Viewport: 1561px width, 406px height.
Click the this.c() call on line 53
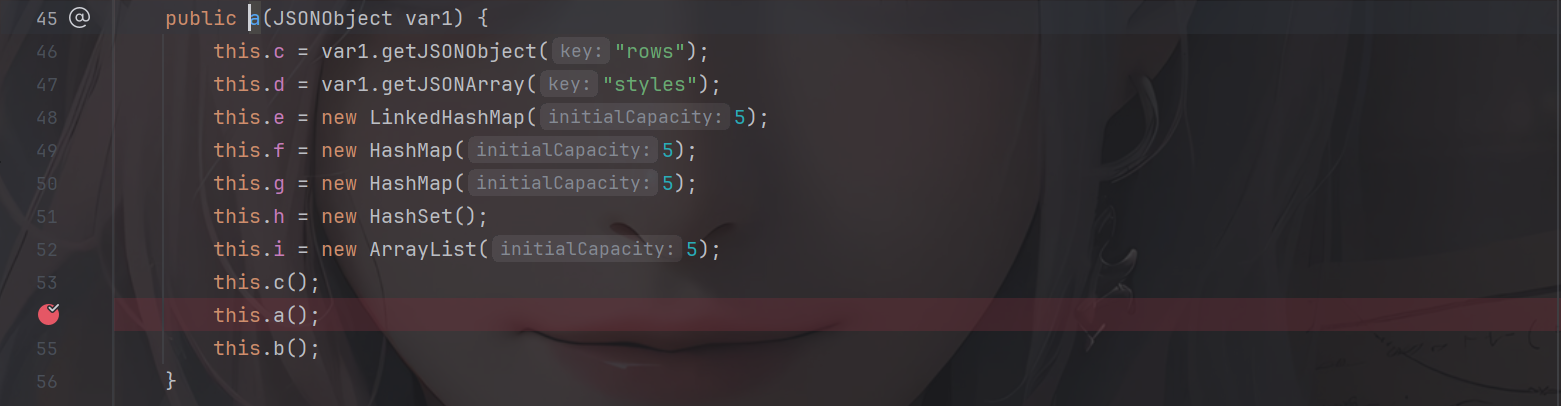(x=266, y=282)
